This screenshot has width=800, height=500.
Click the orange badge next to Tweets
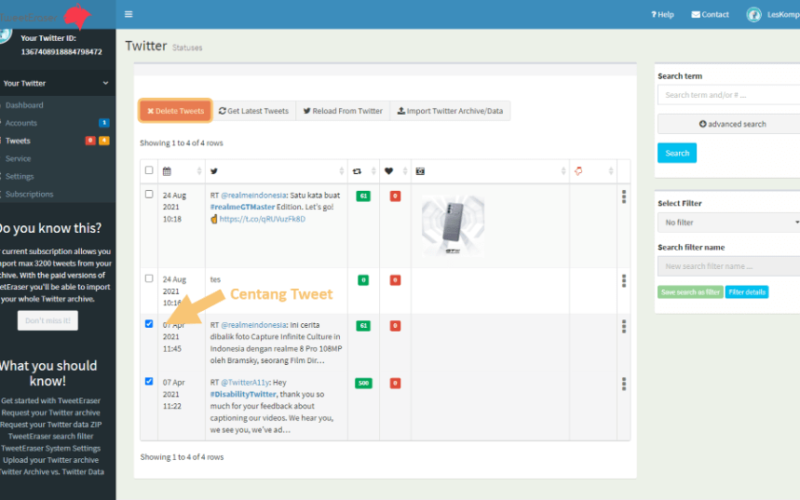click(x=104, y=141)
